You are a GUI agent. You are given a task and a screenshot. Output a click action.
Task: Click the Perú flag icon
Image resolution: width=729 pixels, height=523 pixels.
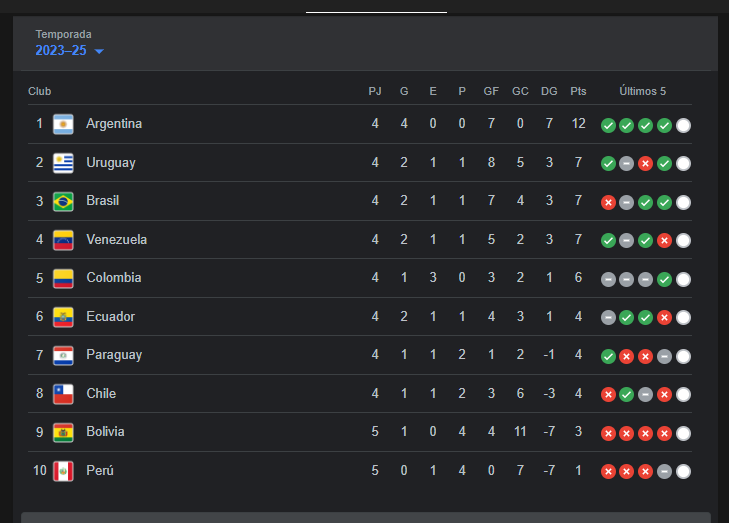click(x=63, y=471)
